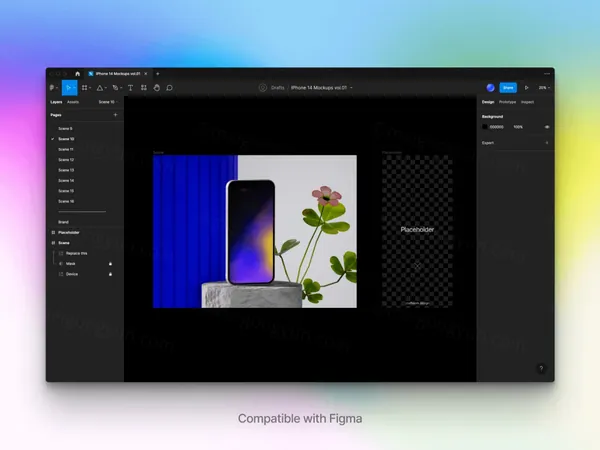Click the Present play icon
600x450 pixels.
pos(527,88)
